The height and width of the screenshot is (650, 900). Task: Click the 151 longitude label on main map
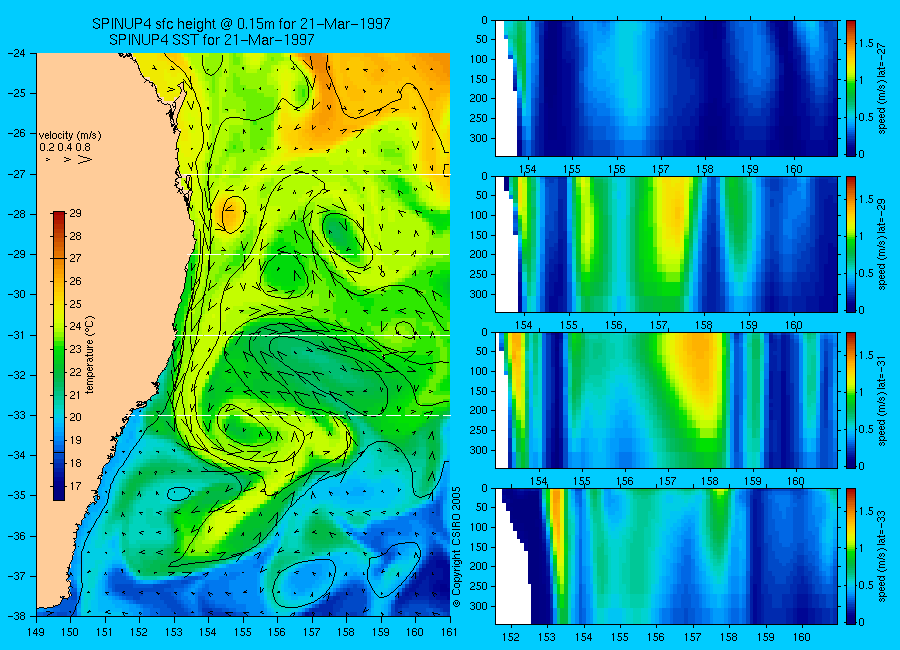[x=105, y=632]
